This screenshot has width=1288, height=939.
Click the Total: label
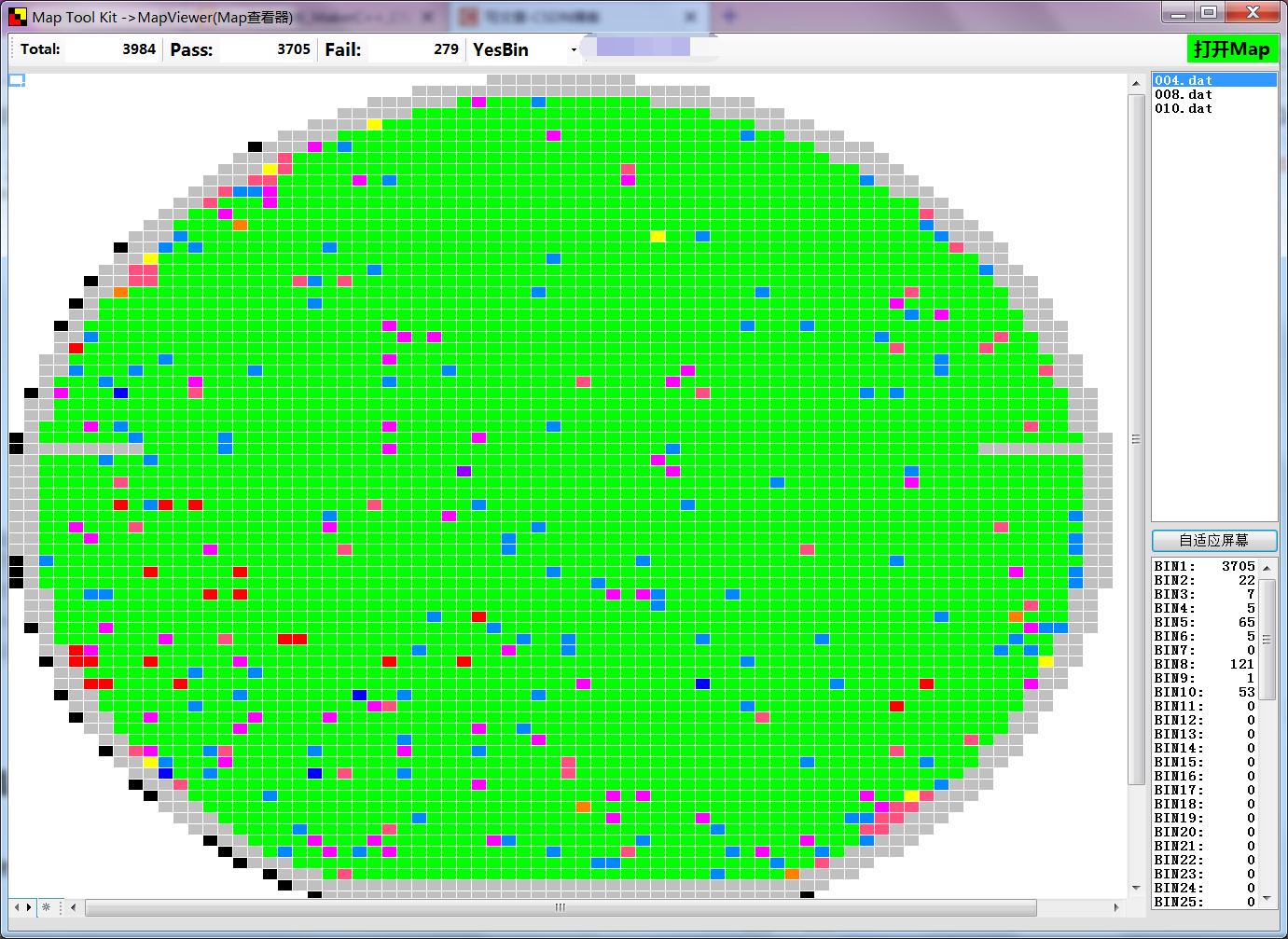[40, 49]
